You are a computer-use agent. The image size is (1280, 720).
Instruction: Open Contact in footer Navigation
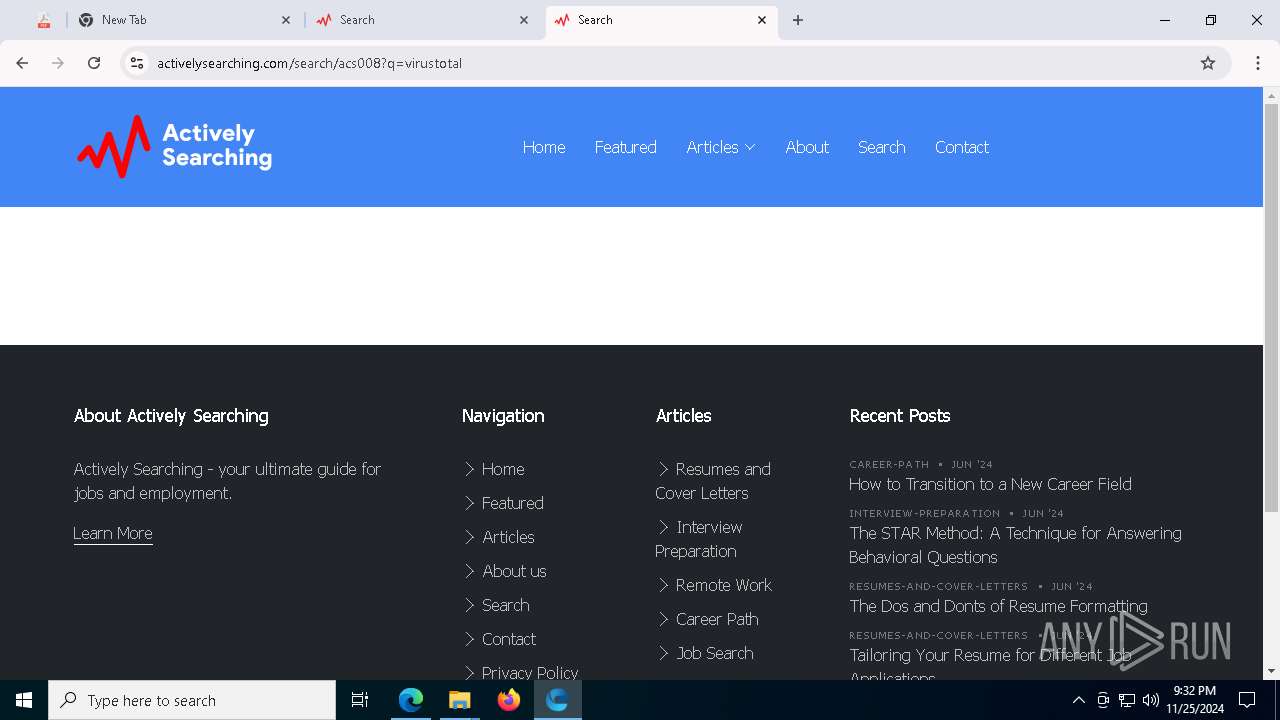coord(508,639)
